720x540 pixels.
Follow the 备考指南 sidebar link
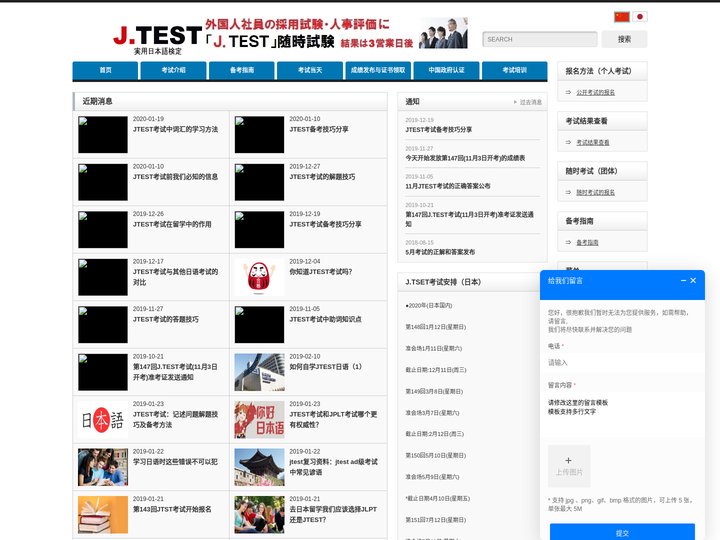pos(587,242)
